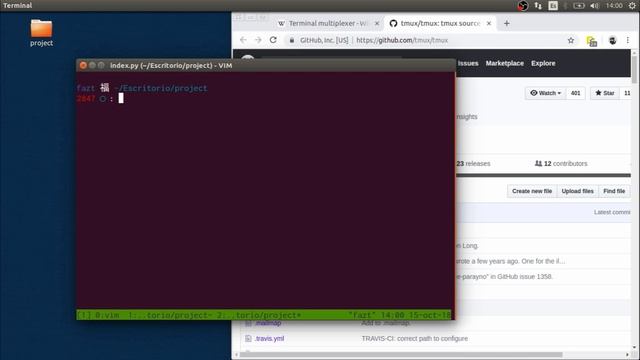Open the volume indicator in top panel
This screenshot has width=640, height=360.
[x=595, y=5]
